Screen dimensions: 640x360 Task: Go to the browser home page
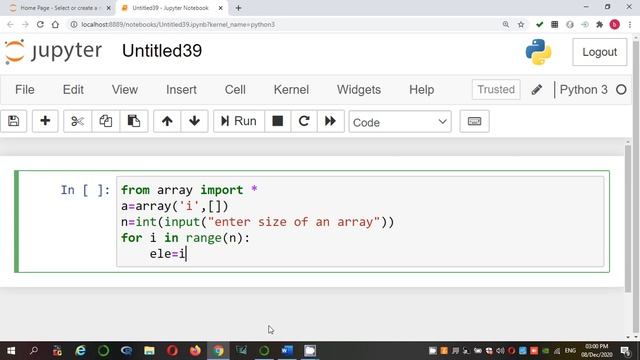pyautogui.click(x=55, y=24)
